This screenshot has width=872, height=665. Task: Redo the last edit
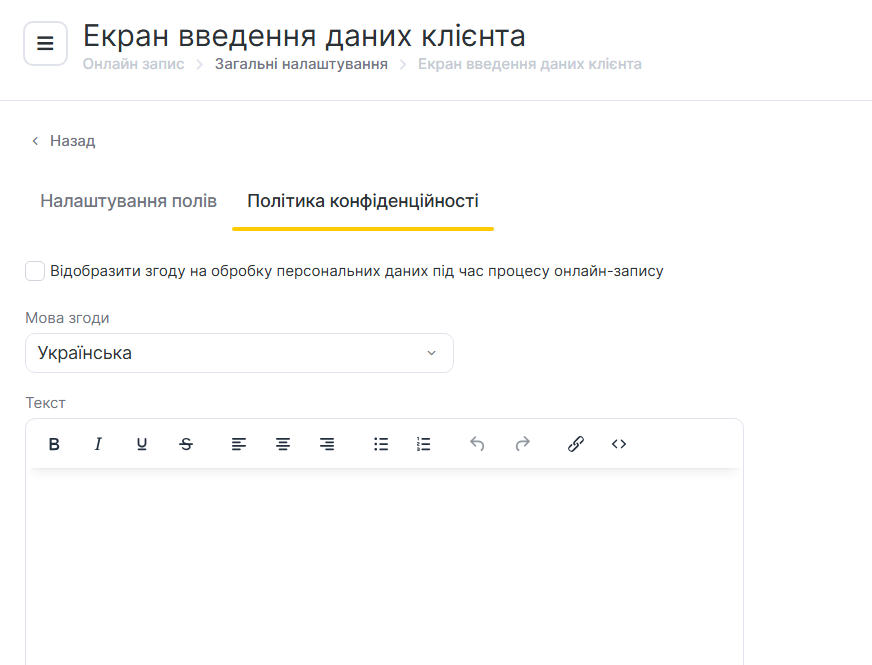point(522,444)
